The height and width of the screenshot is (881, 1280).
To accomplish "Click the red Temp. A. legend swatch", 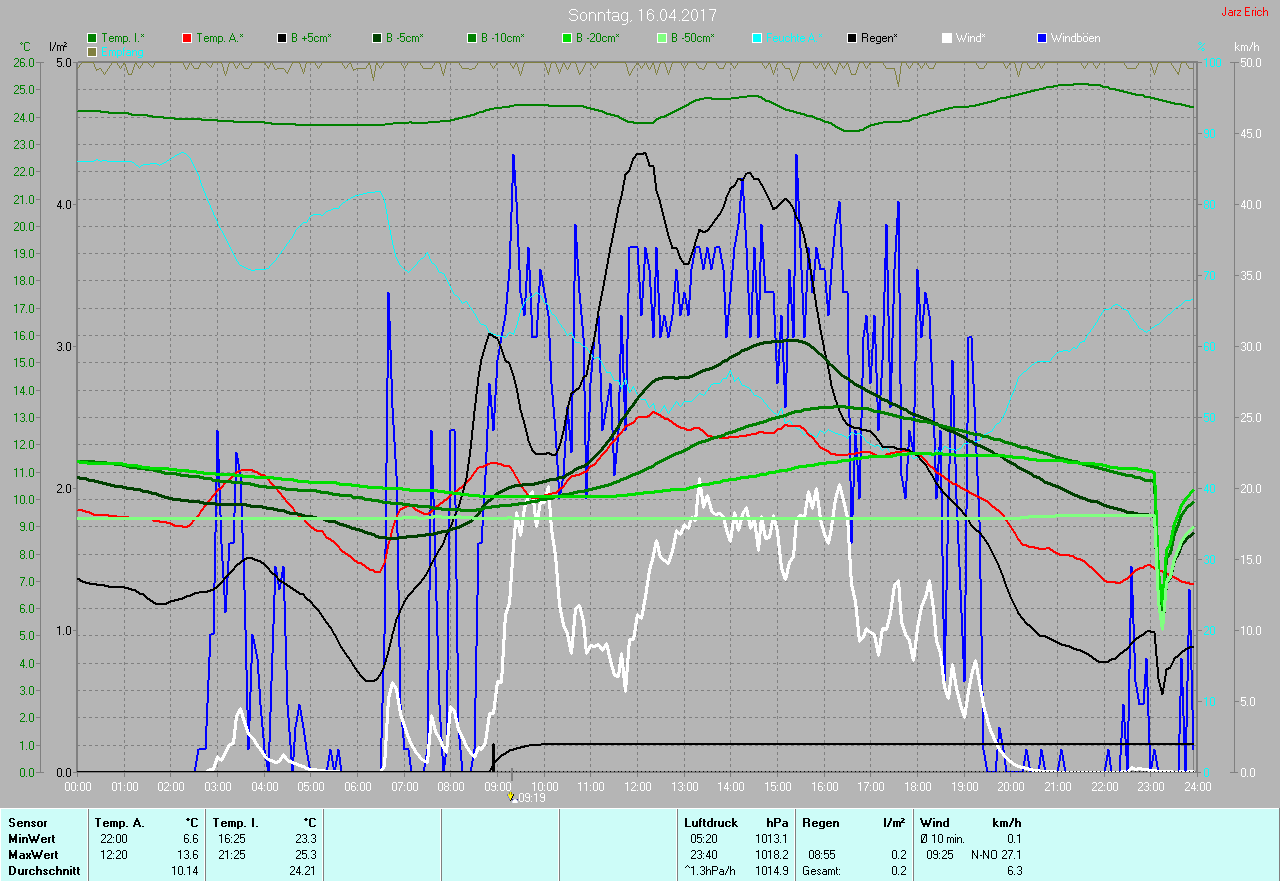I will pyautogui.click(x=187, y=38).
